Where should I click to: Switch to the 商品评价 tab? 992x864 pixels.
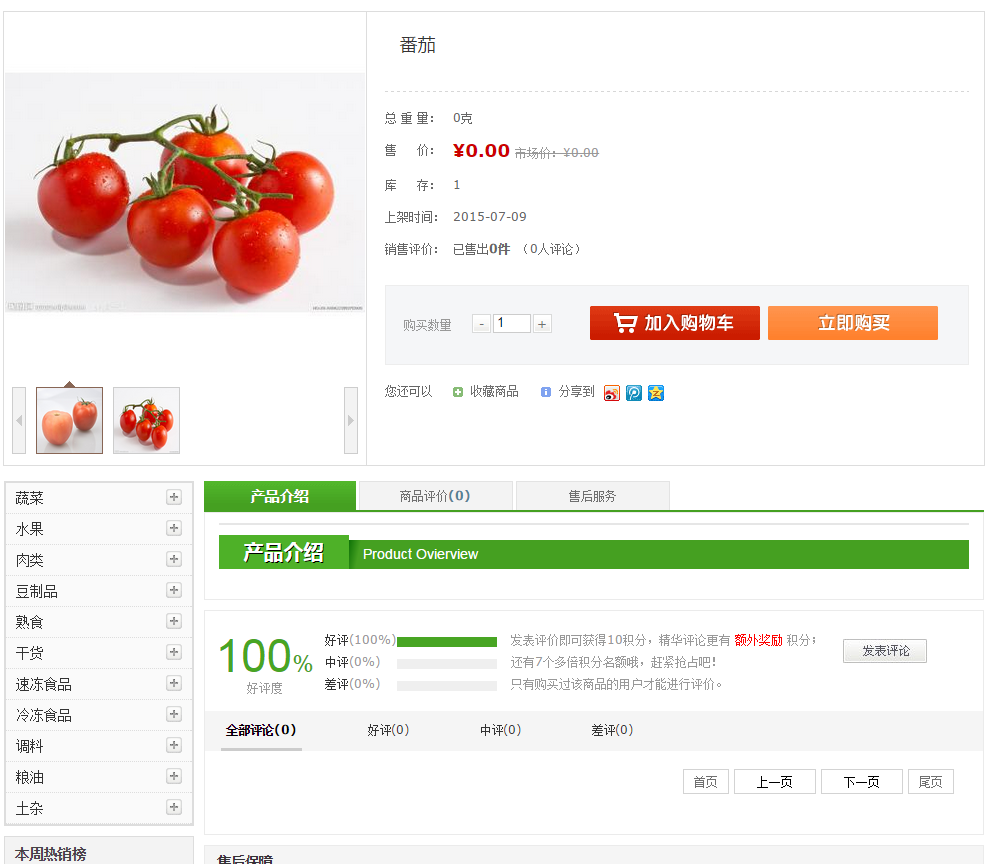(435, 496)
